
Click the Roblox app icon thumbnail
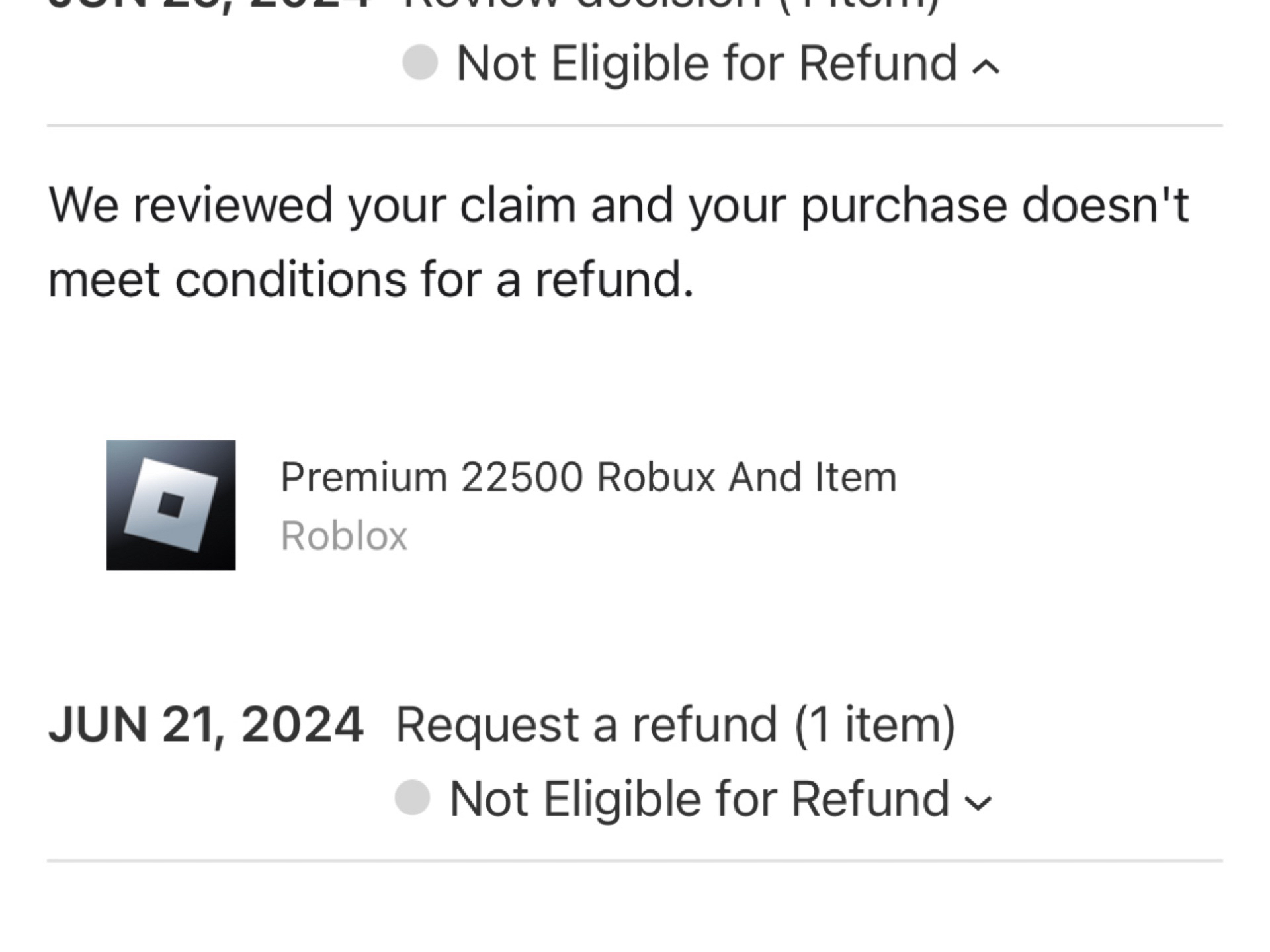coord(171,505)
